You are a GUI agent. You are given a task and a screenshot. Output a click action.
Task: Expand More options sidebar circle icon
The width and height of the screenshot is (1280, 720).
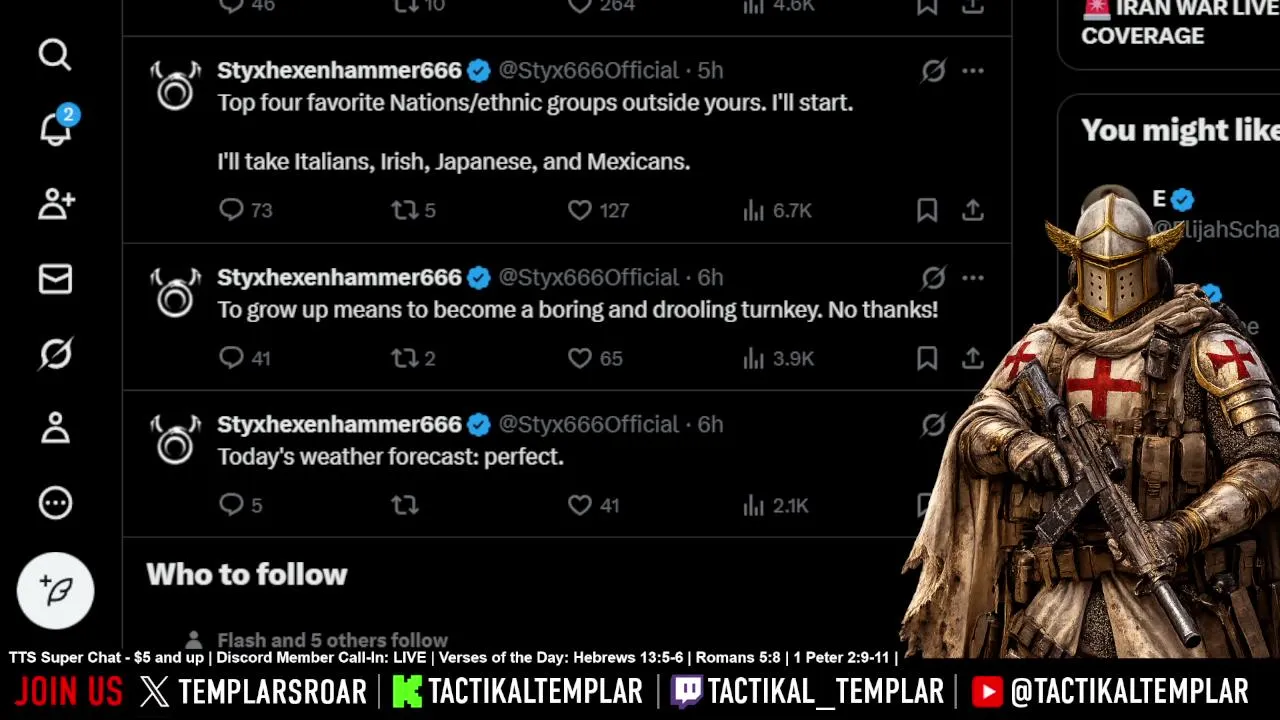(55, 503)
